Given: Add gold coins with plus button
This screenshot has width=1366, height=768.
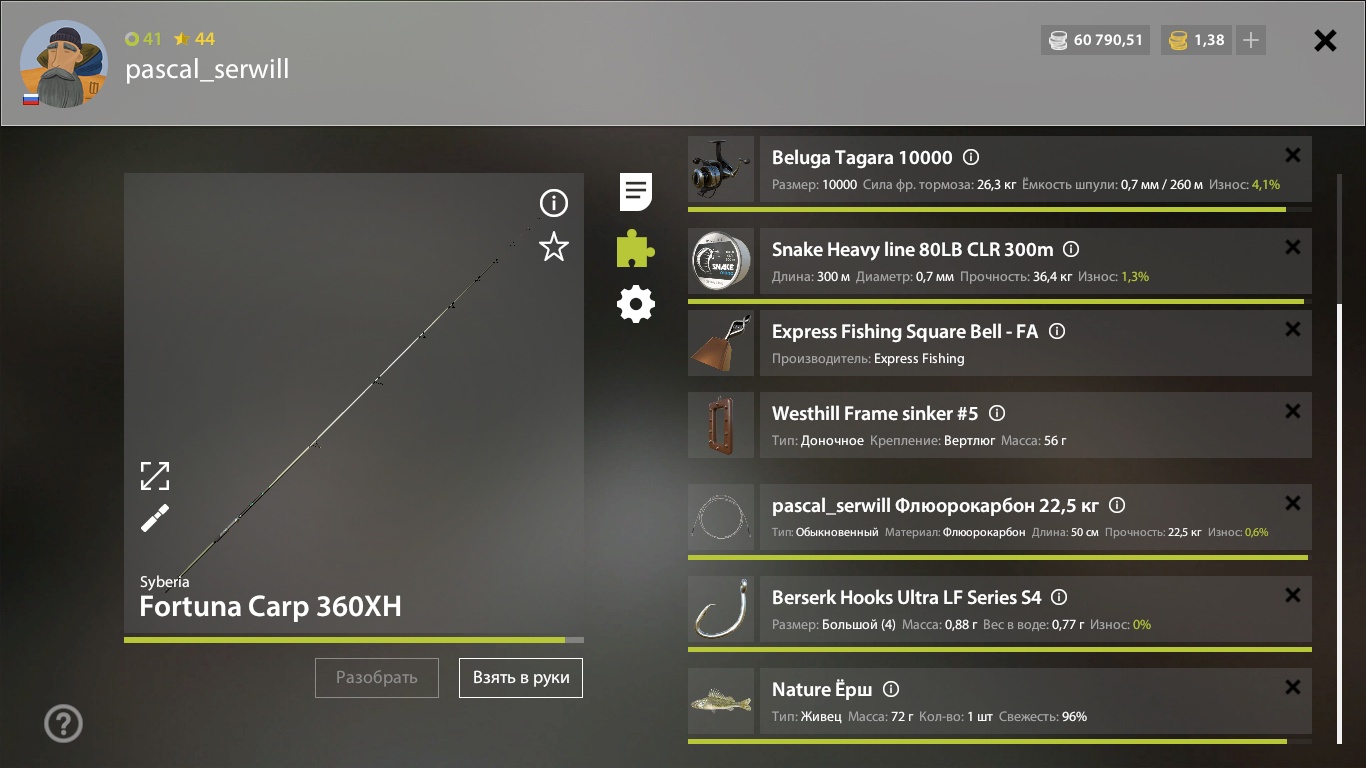Looking at the screenshot, I should click(x=1251, y=41).
